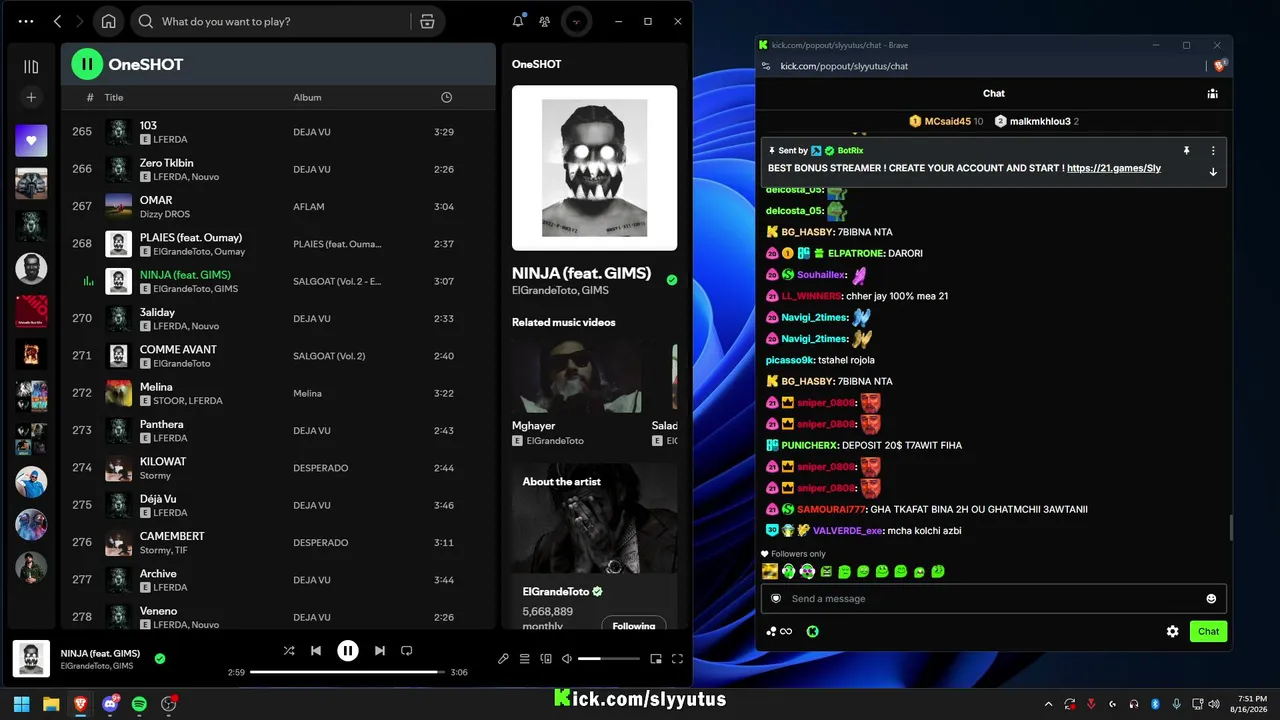
Task: Open the Melina album link
Action: click(307, 394)
